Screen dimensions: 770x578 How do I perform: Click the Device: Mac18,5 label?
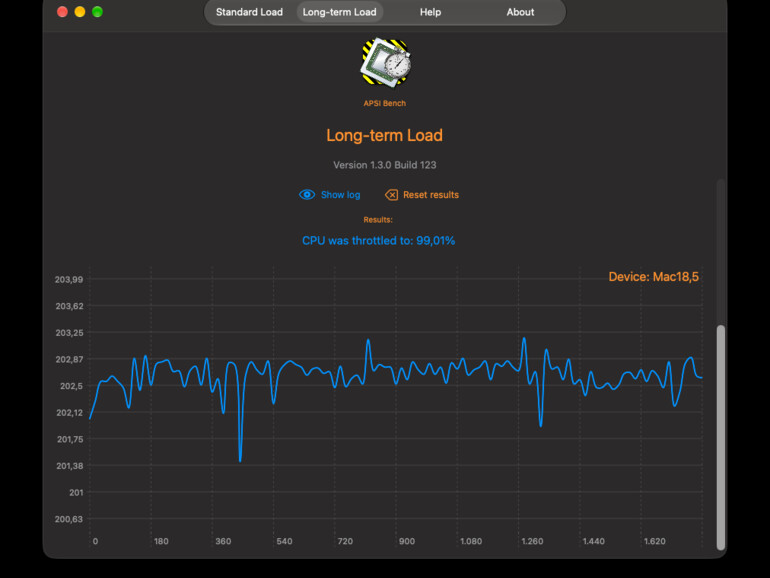point(654,277)
